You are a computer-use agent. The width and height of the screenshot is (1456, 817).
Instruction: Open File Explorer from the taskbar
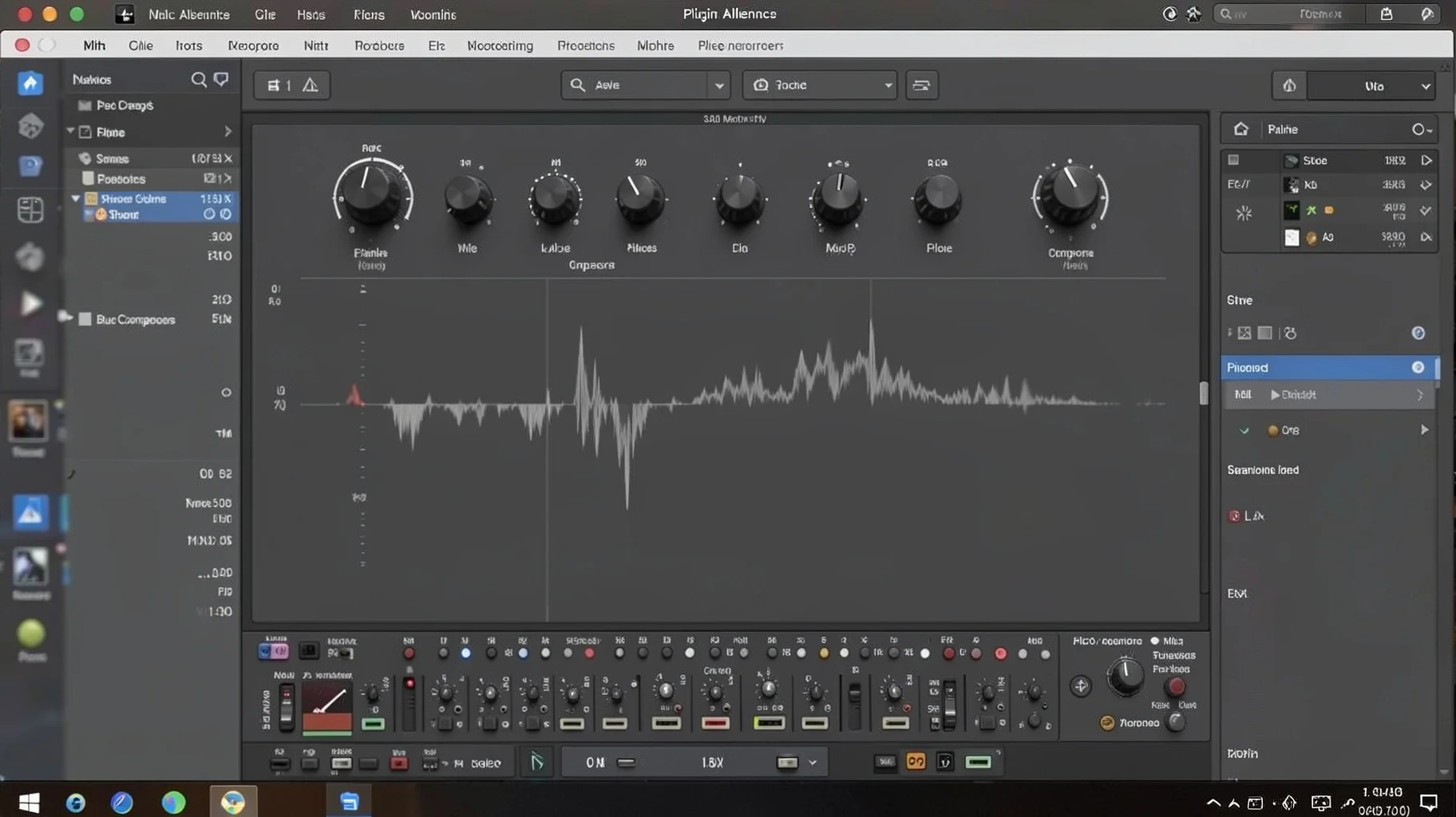[x=349, y=802]
